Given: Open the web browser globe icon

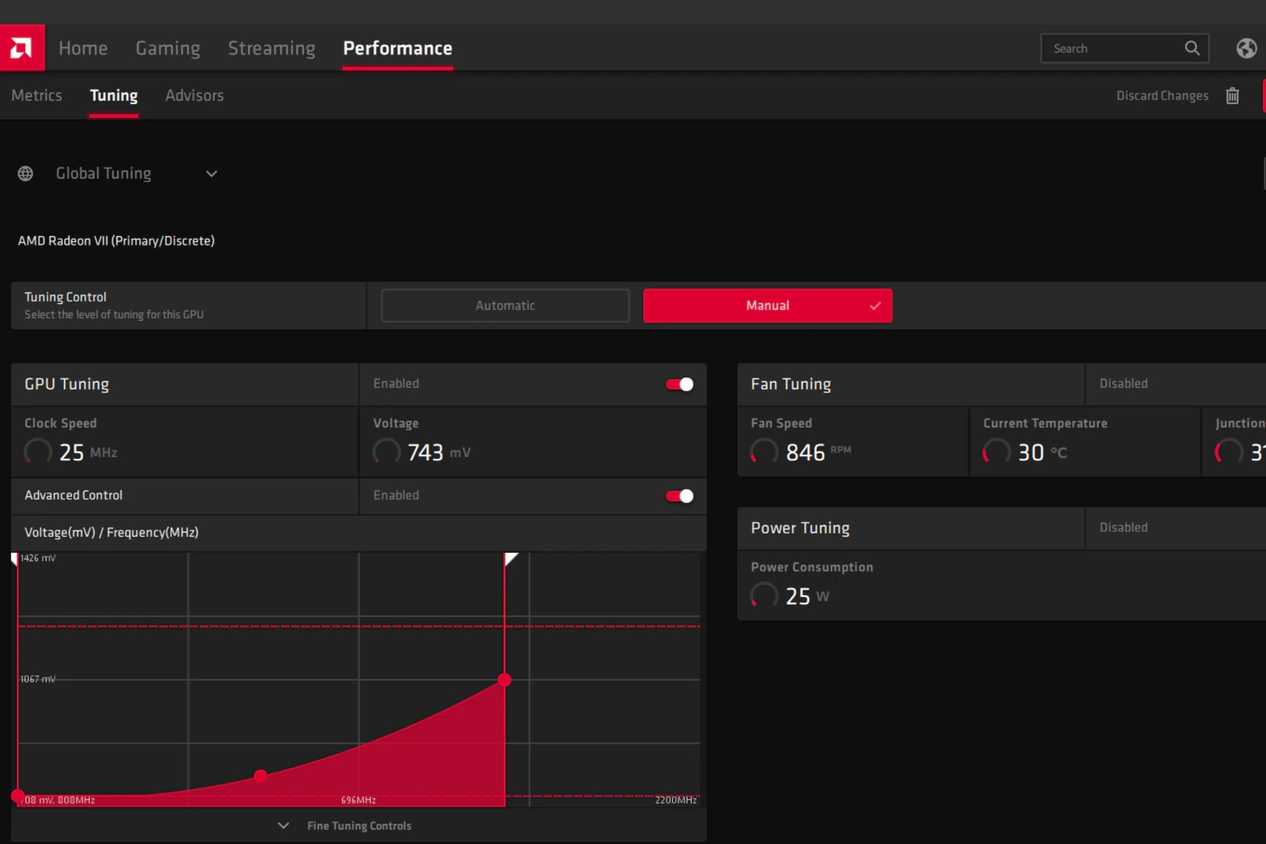Looking at the screenshot, I should pos(1246,48).
